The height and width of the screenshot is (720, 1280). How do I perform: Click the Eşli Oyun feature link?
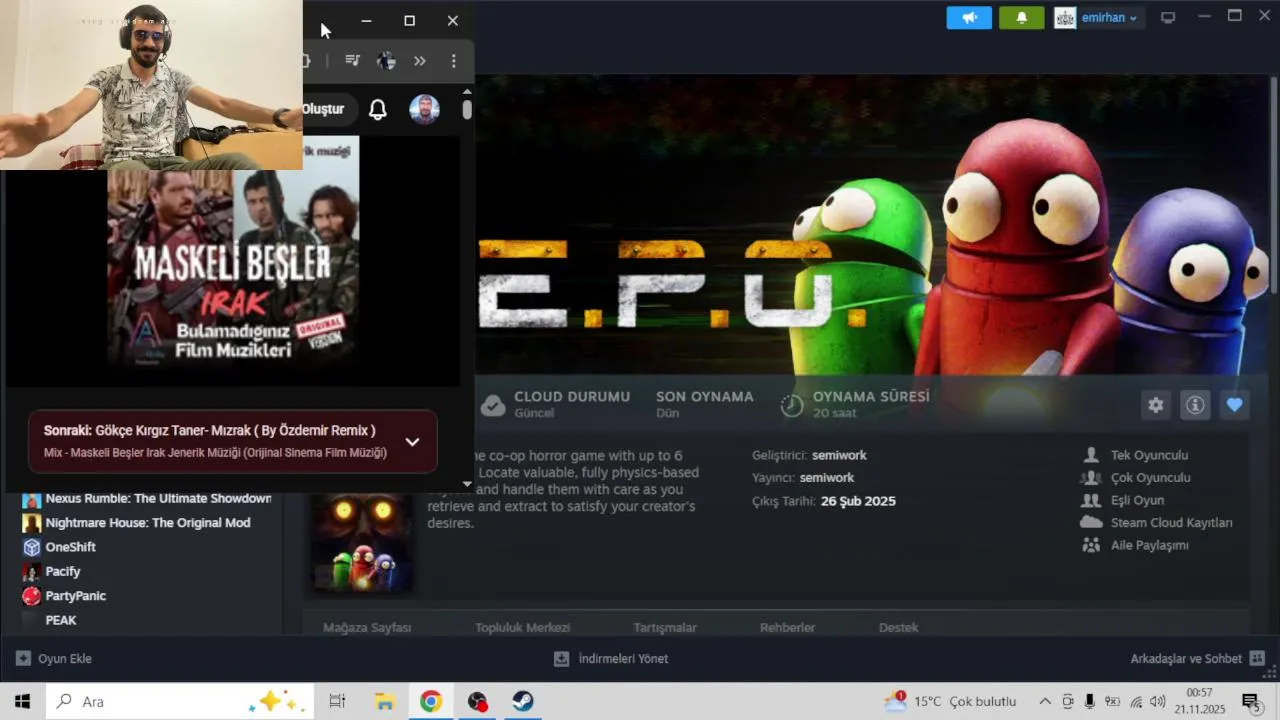(x=1137, y=500)
